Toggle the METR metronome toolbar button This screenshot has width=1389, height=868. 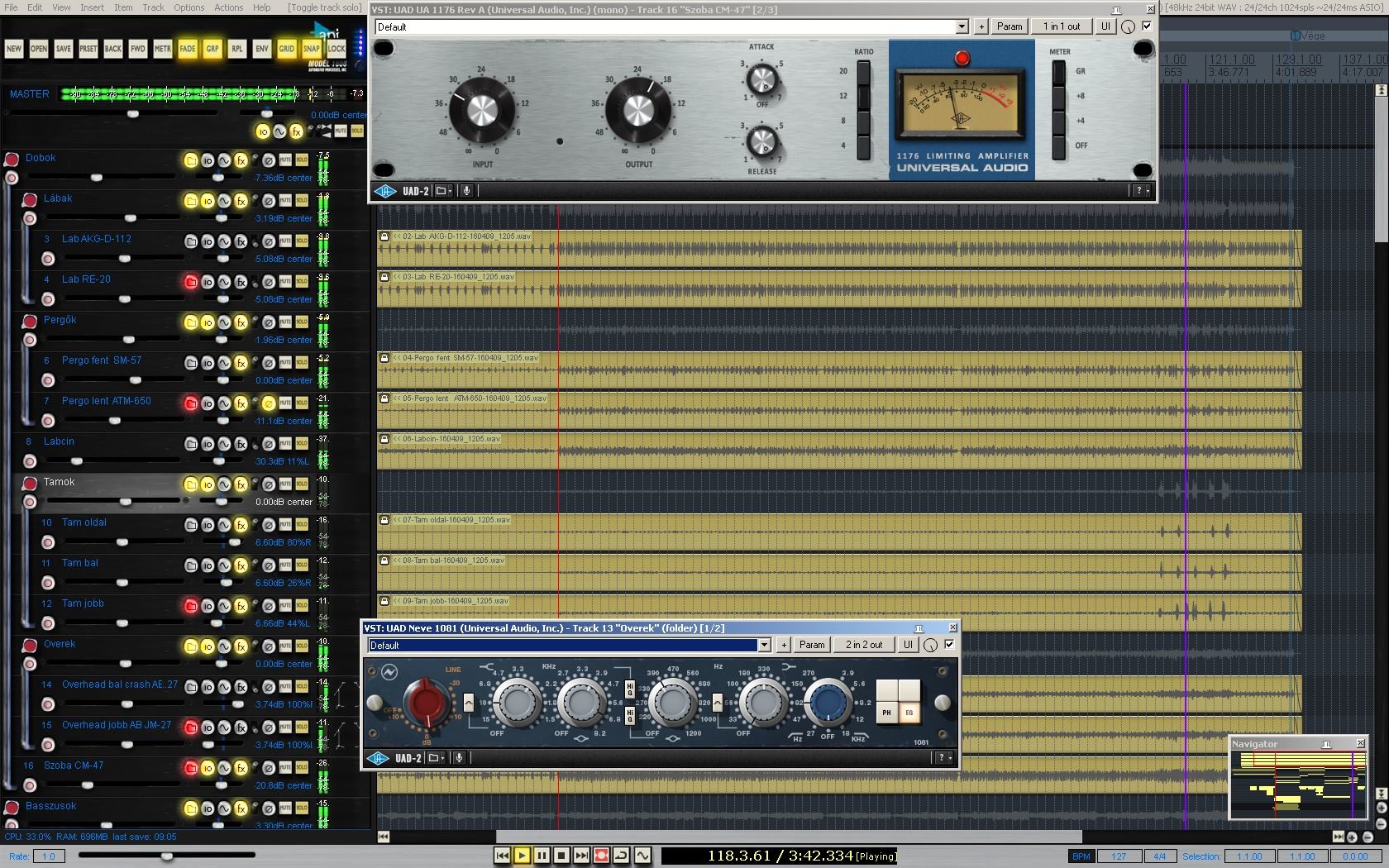click(163, 49)
